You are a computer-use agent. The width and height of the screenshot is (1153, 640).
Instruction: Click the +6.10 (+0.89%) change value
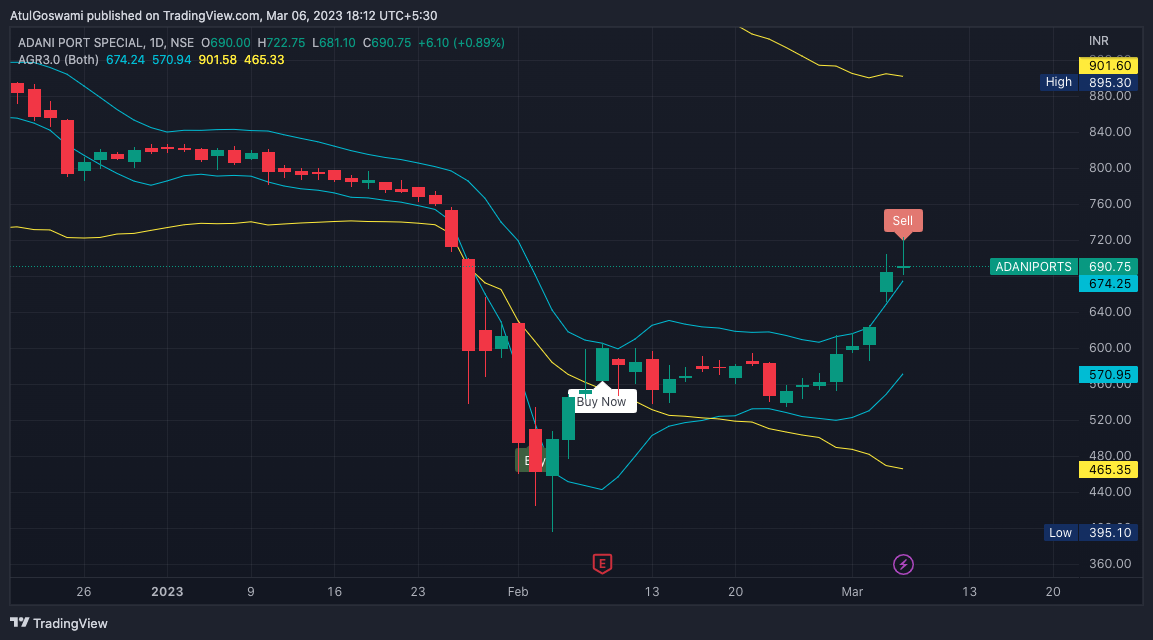461,43
